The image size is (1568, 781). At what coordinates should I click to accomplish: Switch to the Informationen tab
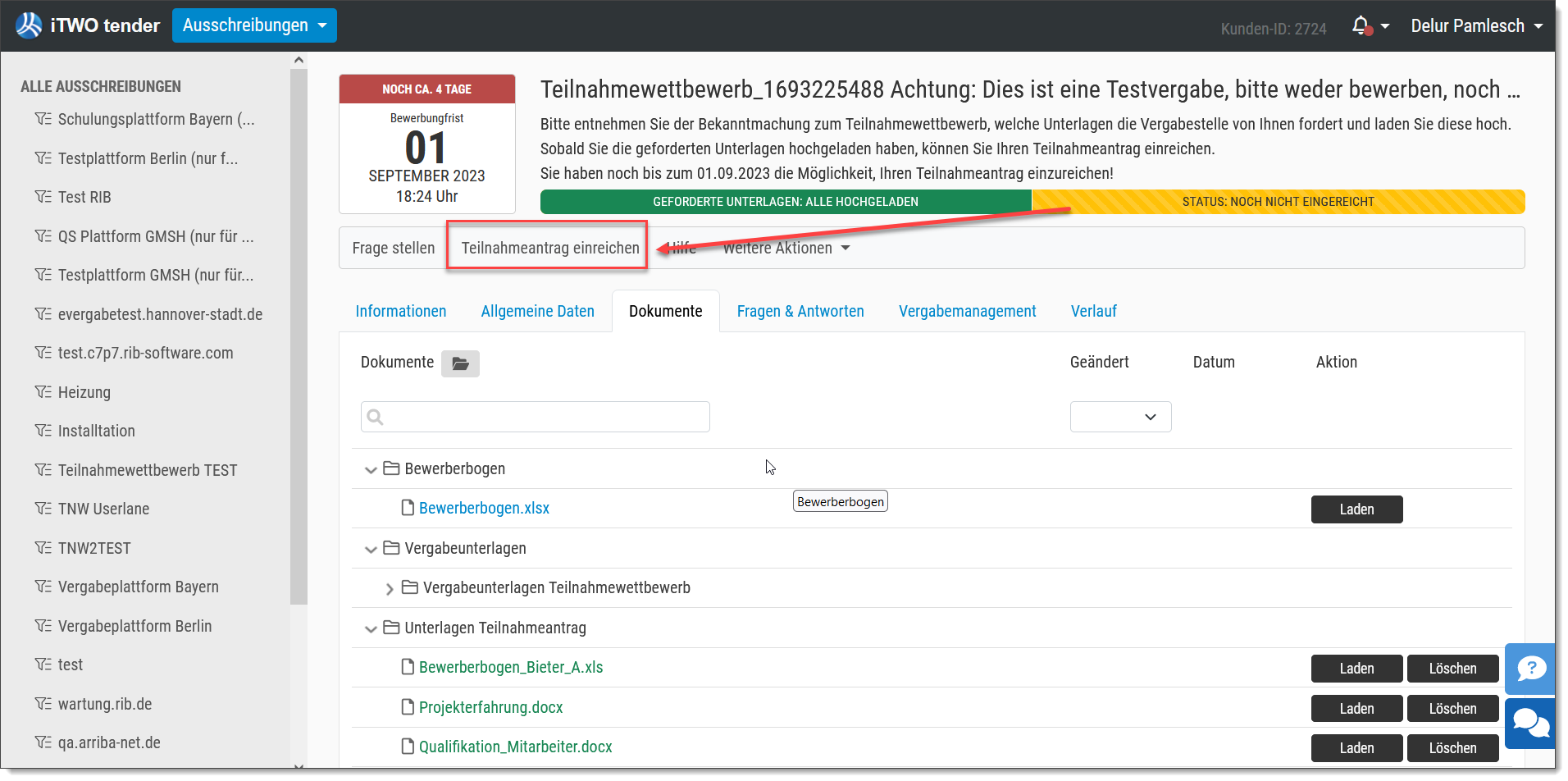[401, 311]
